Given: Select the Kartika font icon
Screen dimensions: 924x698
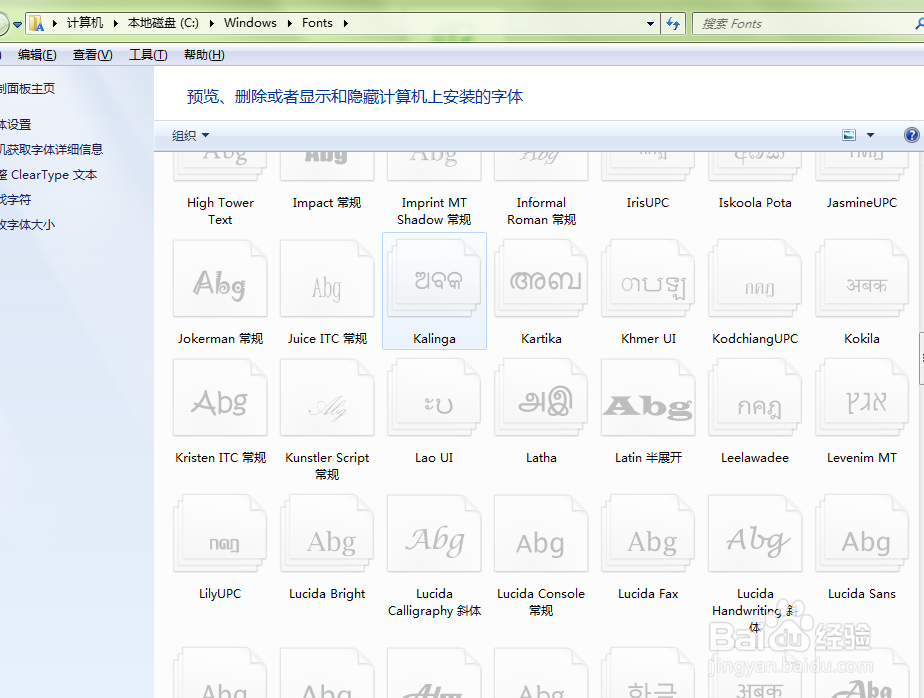Looking at the screenshot, I should pyautogui.click(x=541, y=278).
